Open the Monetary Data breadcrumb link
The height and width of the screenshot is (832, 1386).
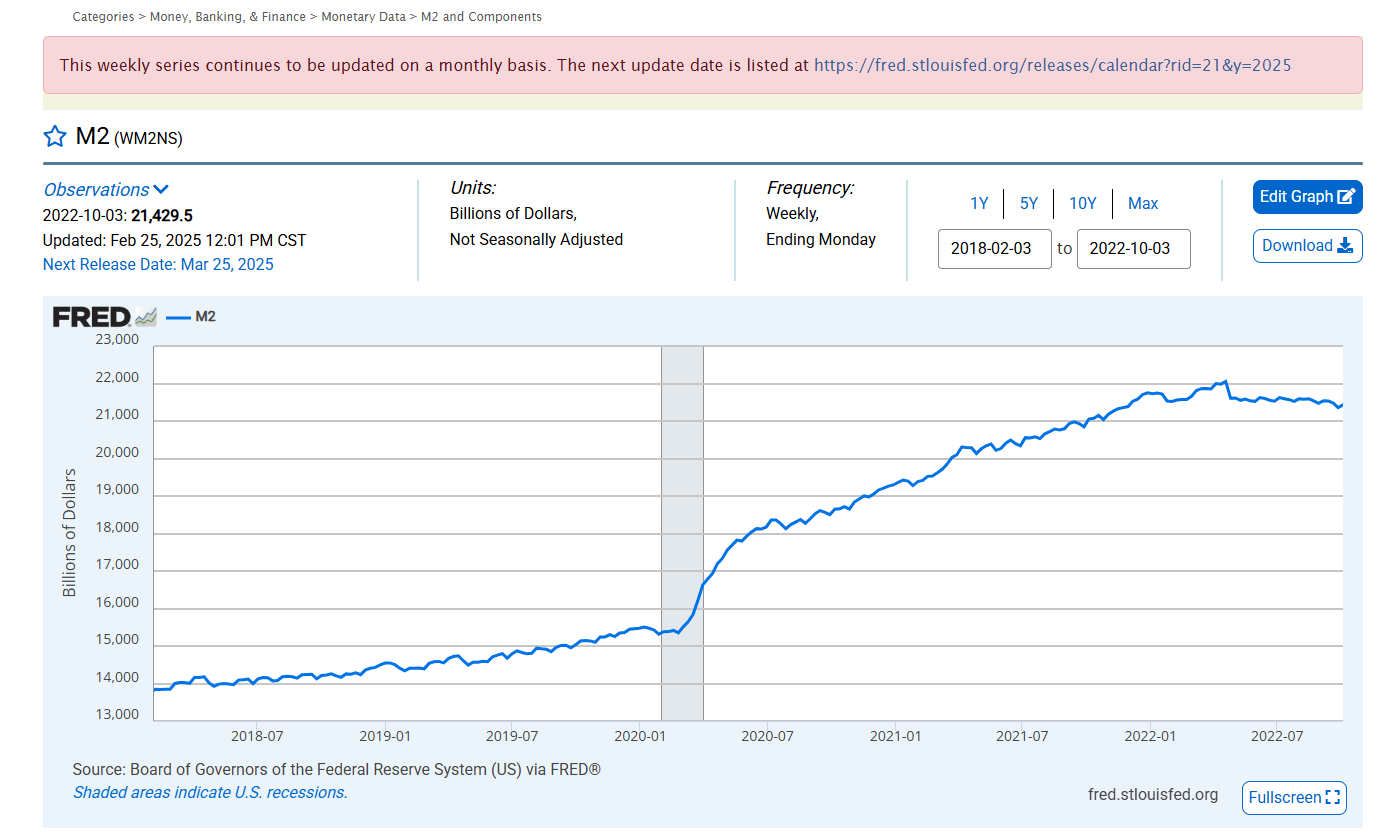364,17
